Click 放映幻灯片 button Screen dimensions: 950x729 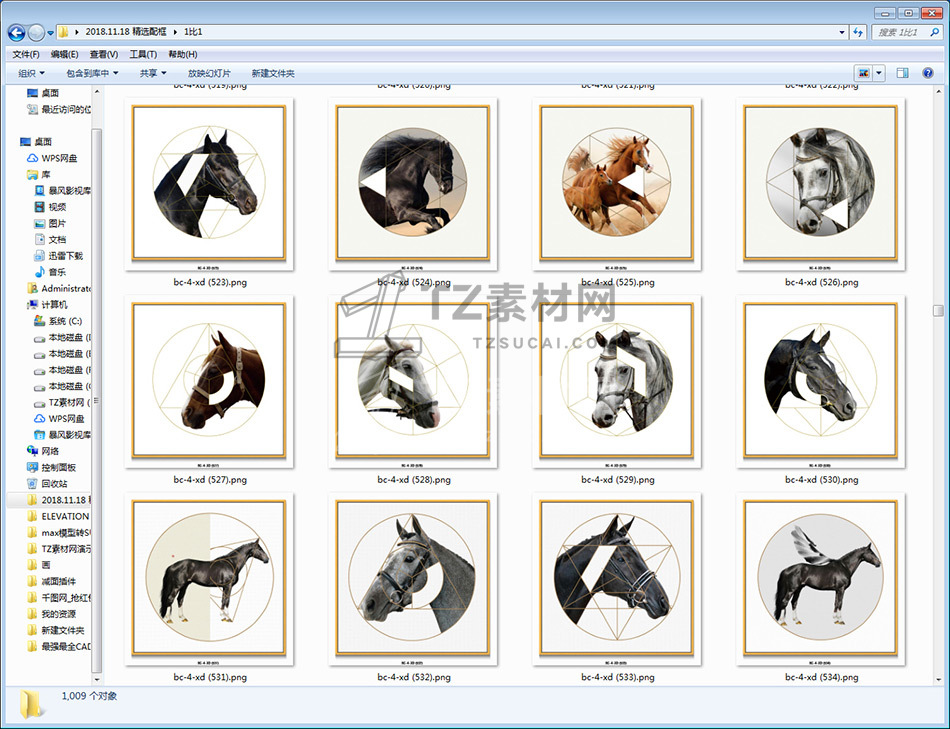point(209,73)
